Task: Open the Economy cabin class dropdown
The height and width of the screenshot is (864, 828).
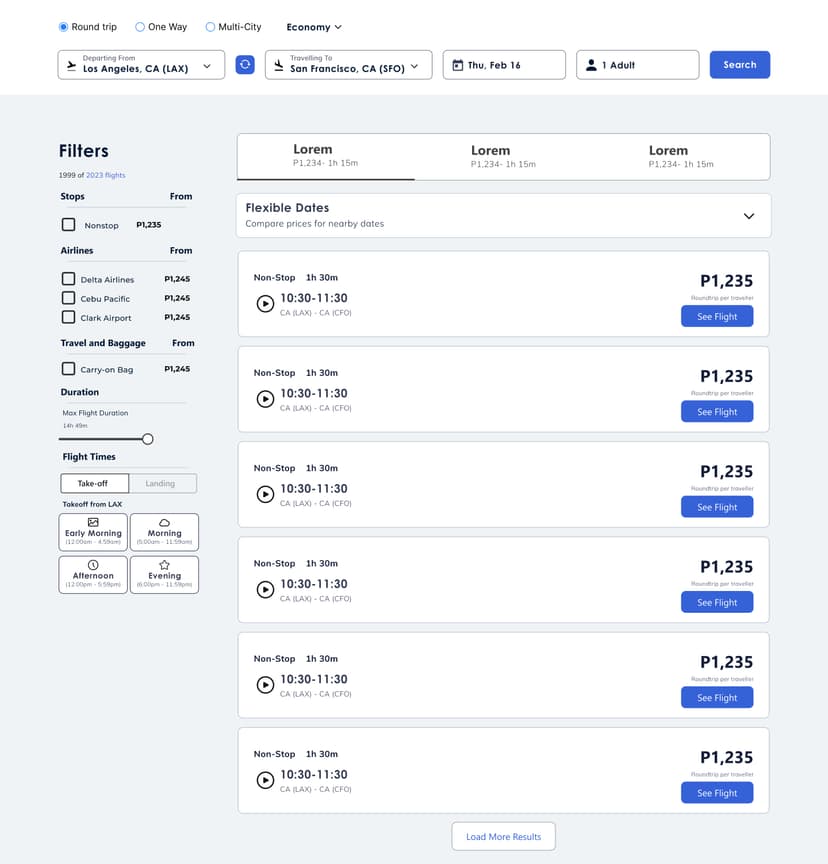Action: (x=313, y=27)
